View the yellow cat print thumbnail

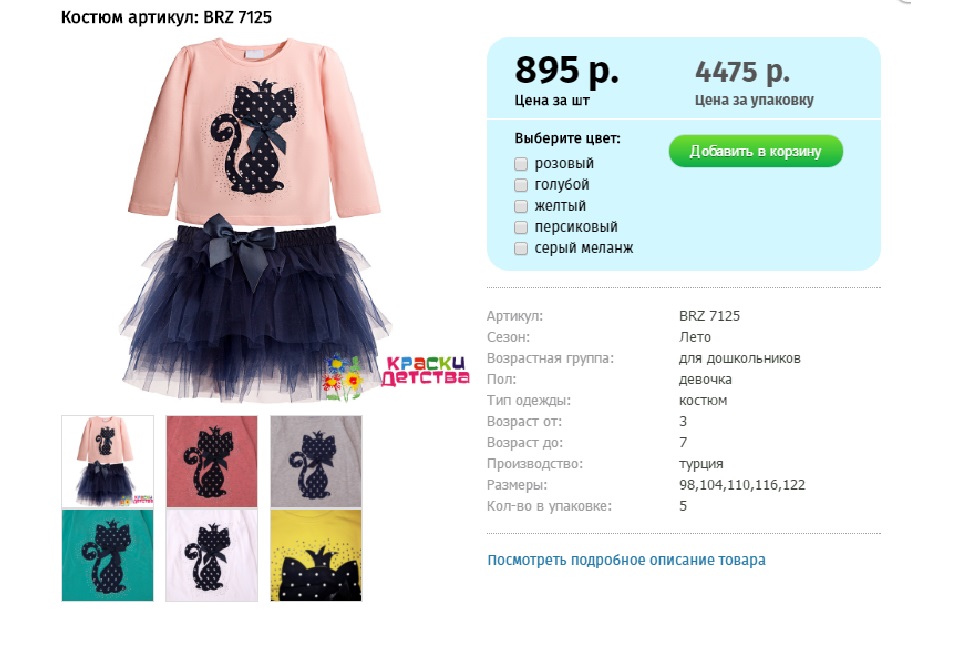click(317, 555)
